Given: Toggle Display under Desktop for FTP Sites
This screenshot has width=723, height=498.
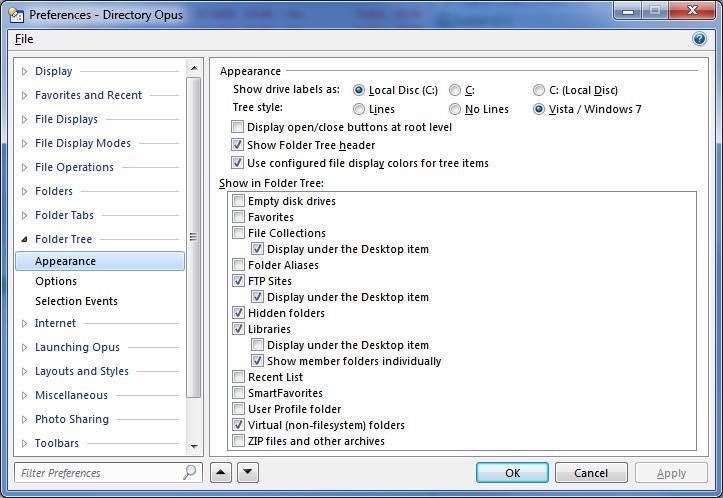Looking at the screenshot, I should [x=257, y=296].
